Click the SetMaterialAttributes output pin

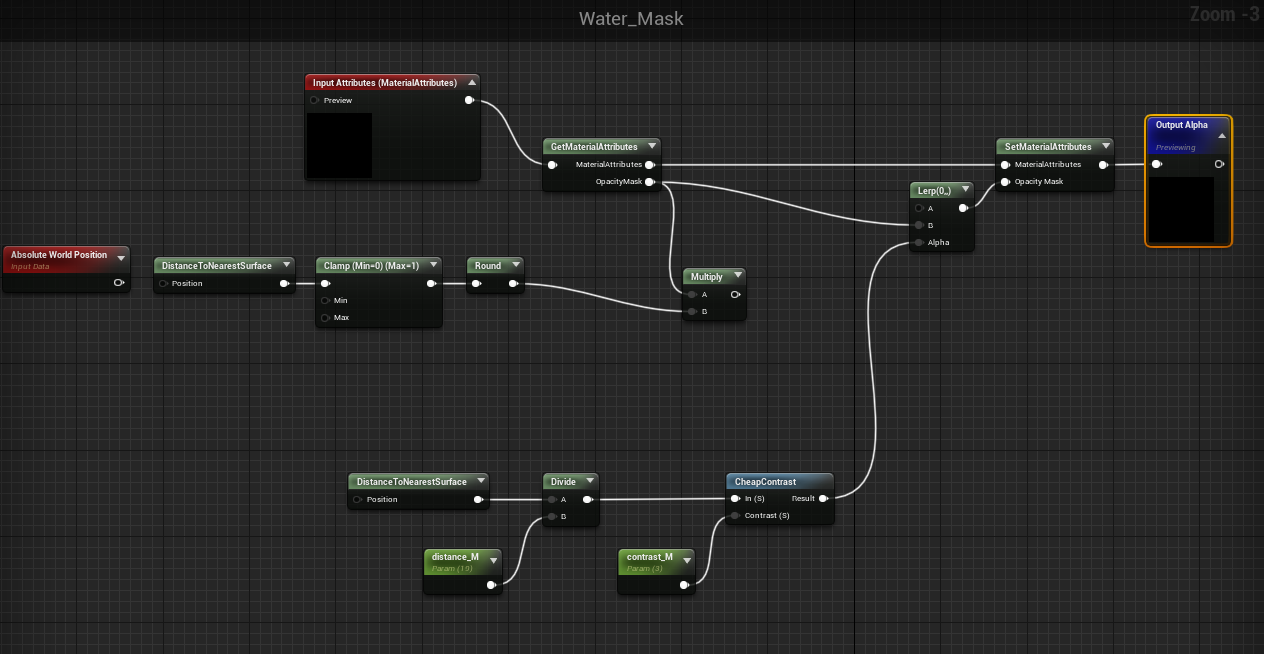tap(1104, 165)
